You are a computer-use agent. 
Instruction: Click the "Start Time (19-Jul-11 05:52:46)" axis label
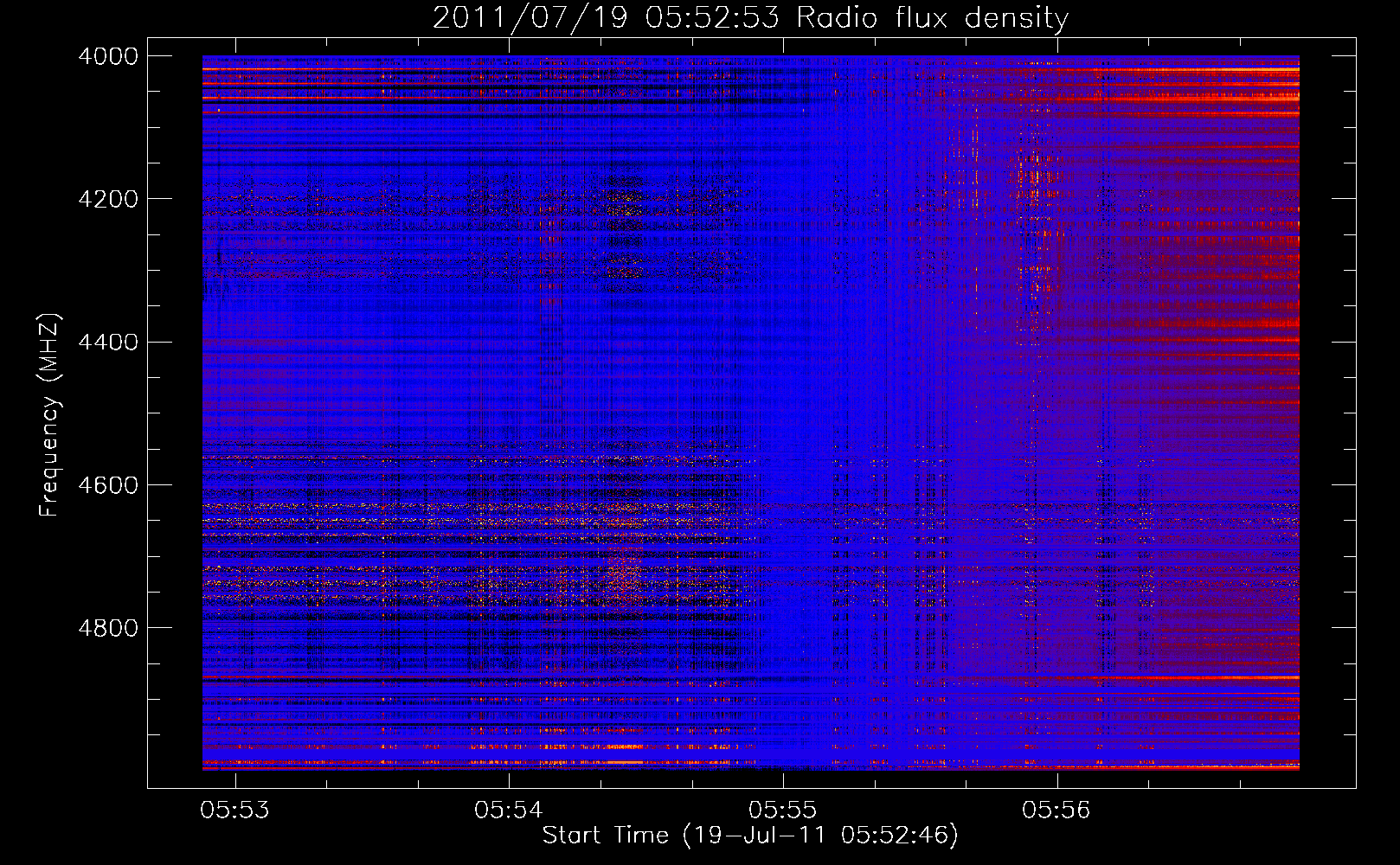tap(750, 836)
